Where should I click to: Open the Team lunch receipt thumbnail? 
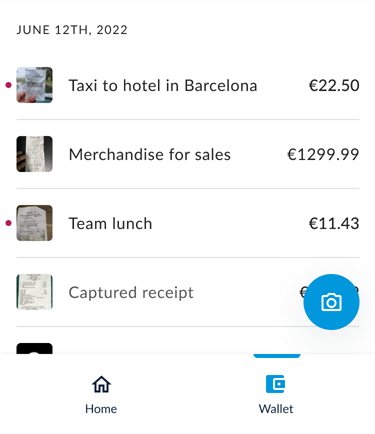35,223
